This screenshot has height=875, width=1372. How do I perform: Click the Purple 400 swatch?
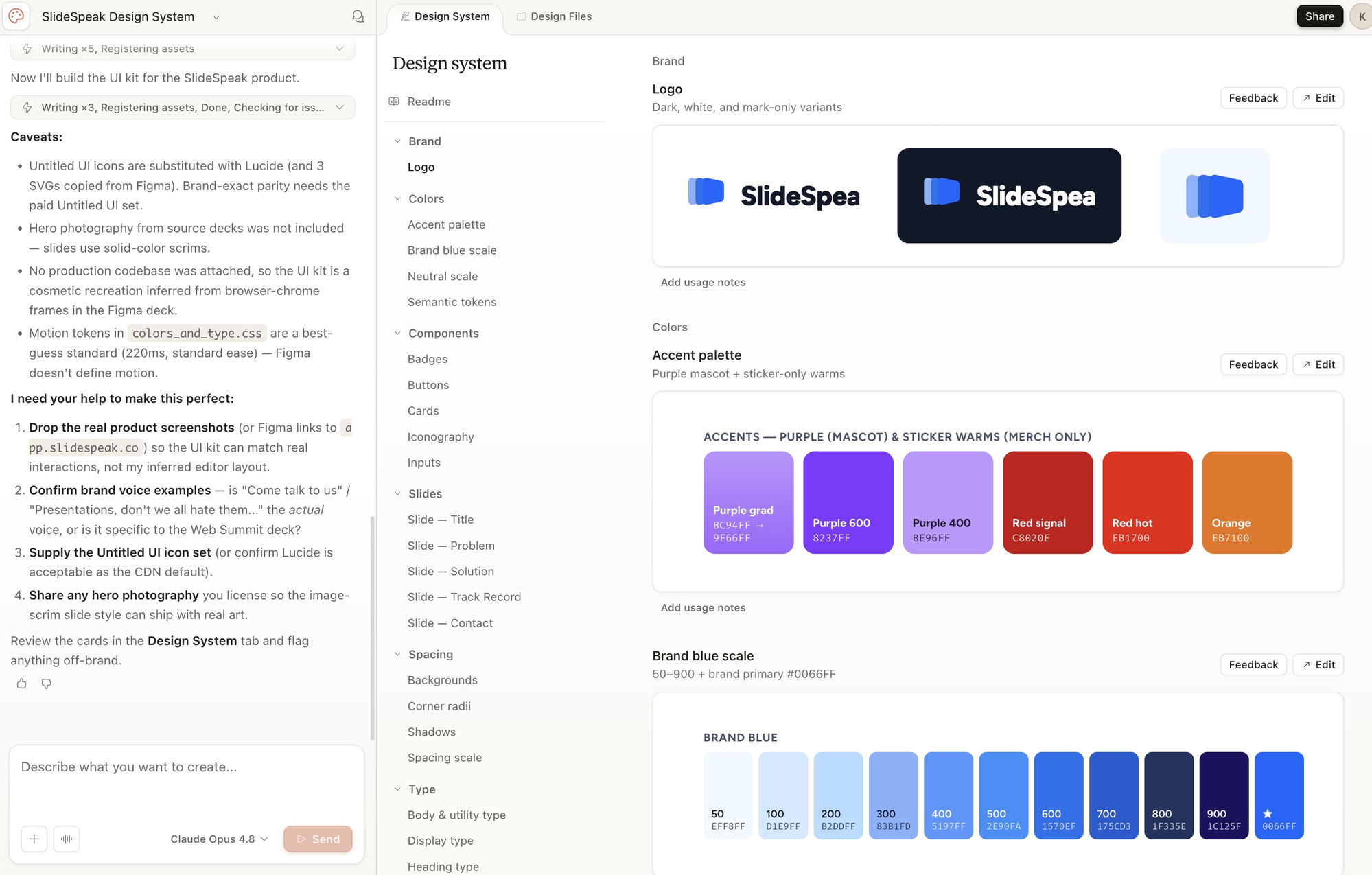948,502
